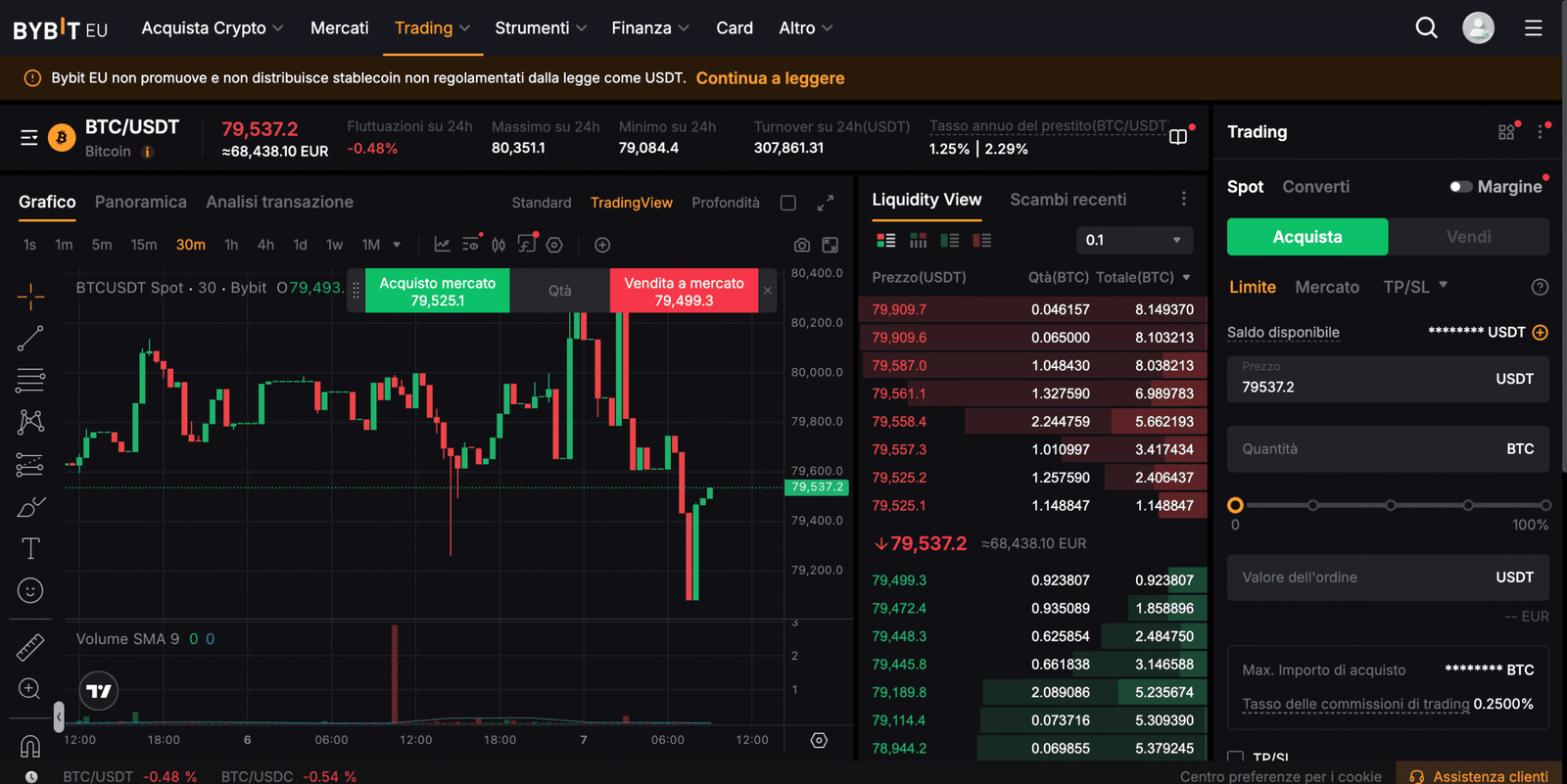Open chart time axis settings gear
1567x784 pixels.
point(819,740)
